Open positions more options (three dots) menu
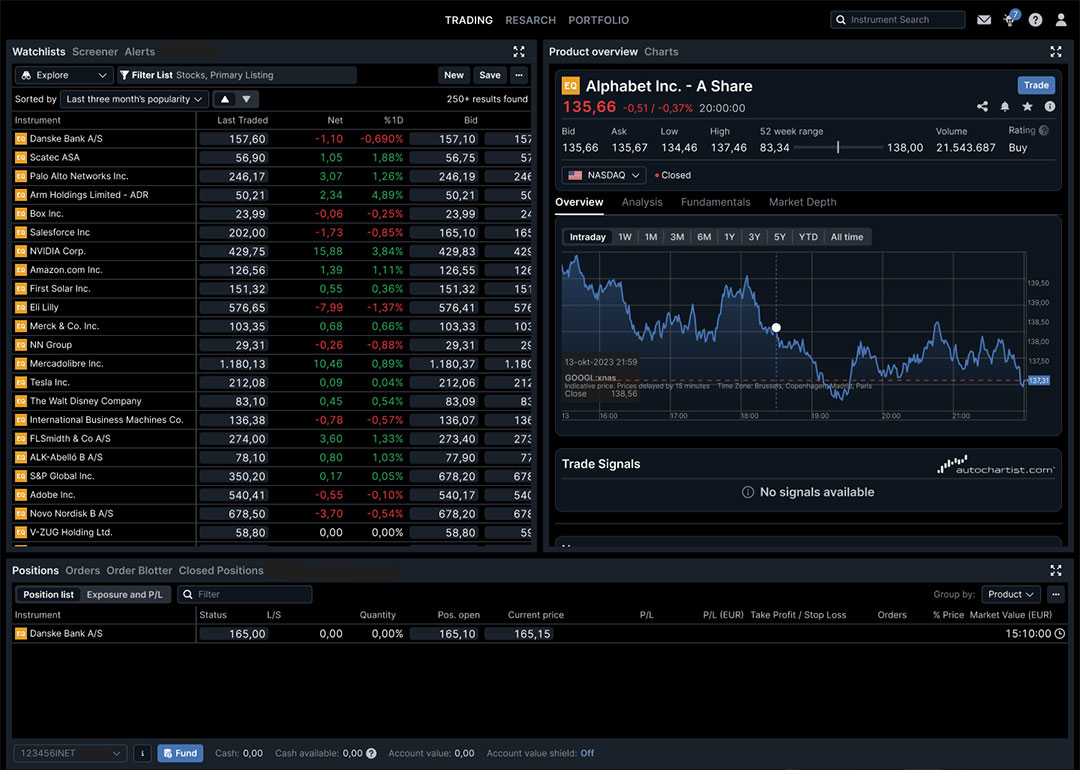 pos(1055,594)
